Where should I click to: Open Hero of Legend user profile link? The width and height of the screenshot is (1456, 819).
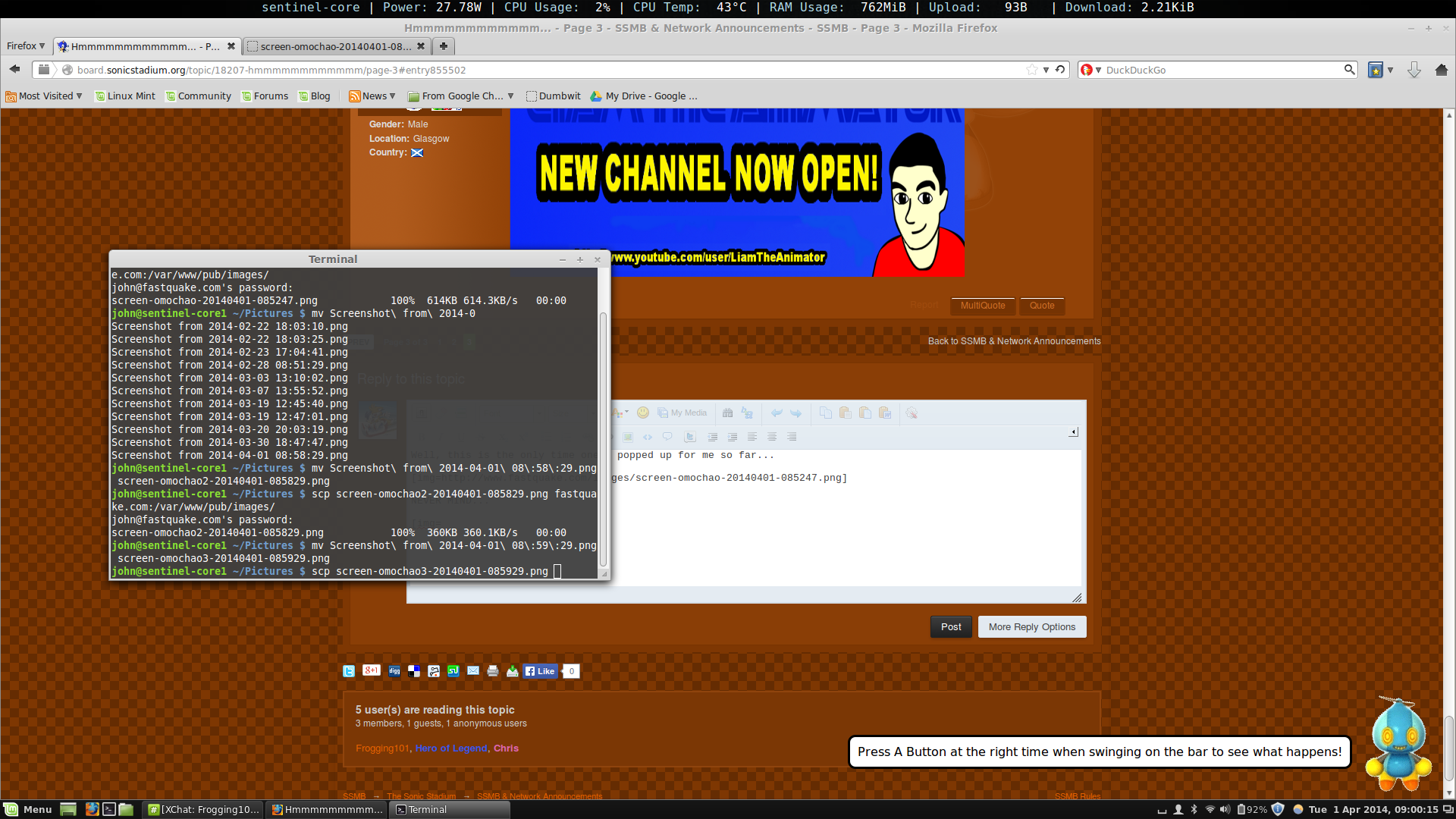pyautogui.click(x=451, y=748)
